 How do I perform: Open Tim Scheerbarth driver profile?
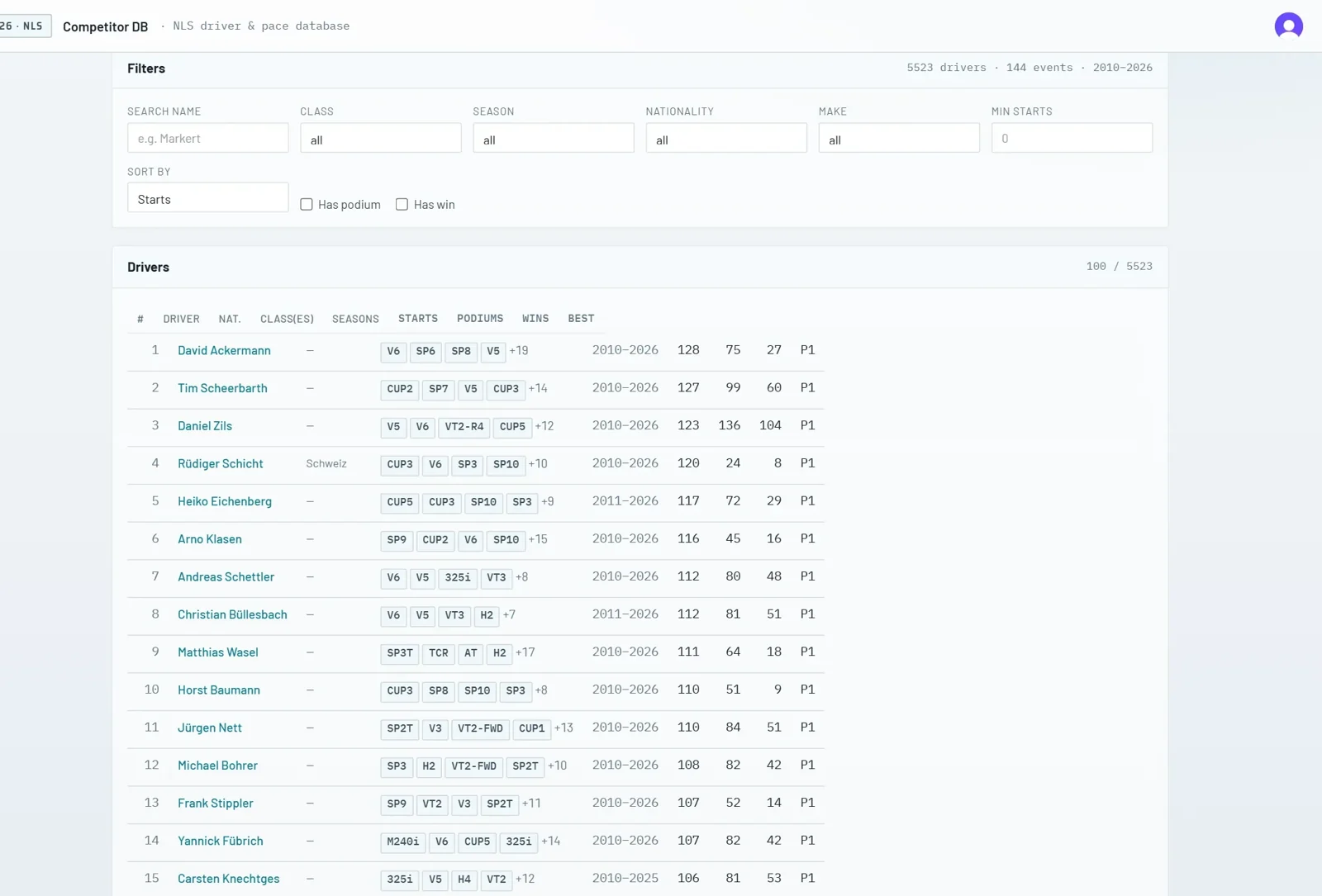[222, 388]
